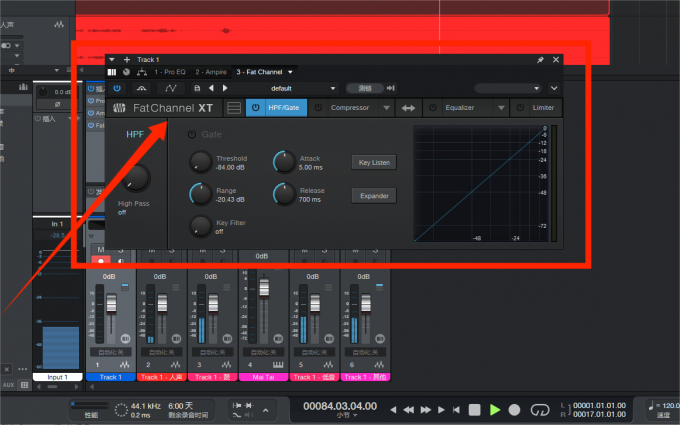Viewport: 680px width, 425px height.
Task: Select the 3 - Fat Channel tab
Action: (x=259, y=72)
